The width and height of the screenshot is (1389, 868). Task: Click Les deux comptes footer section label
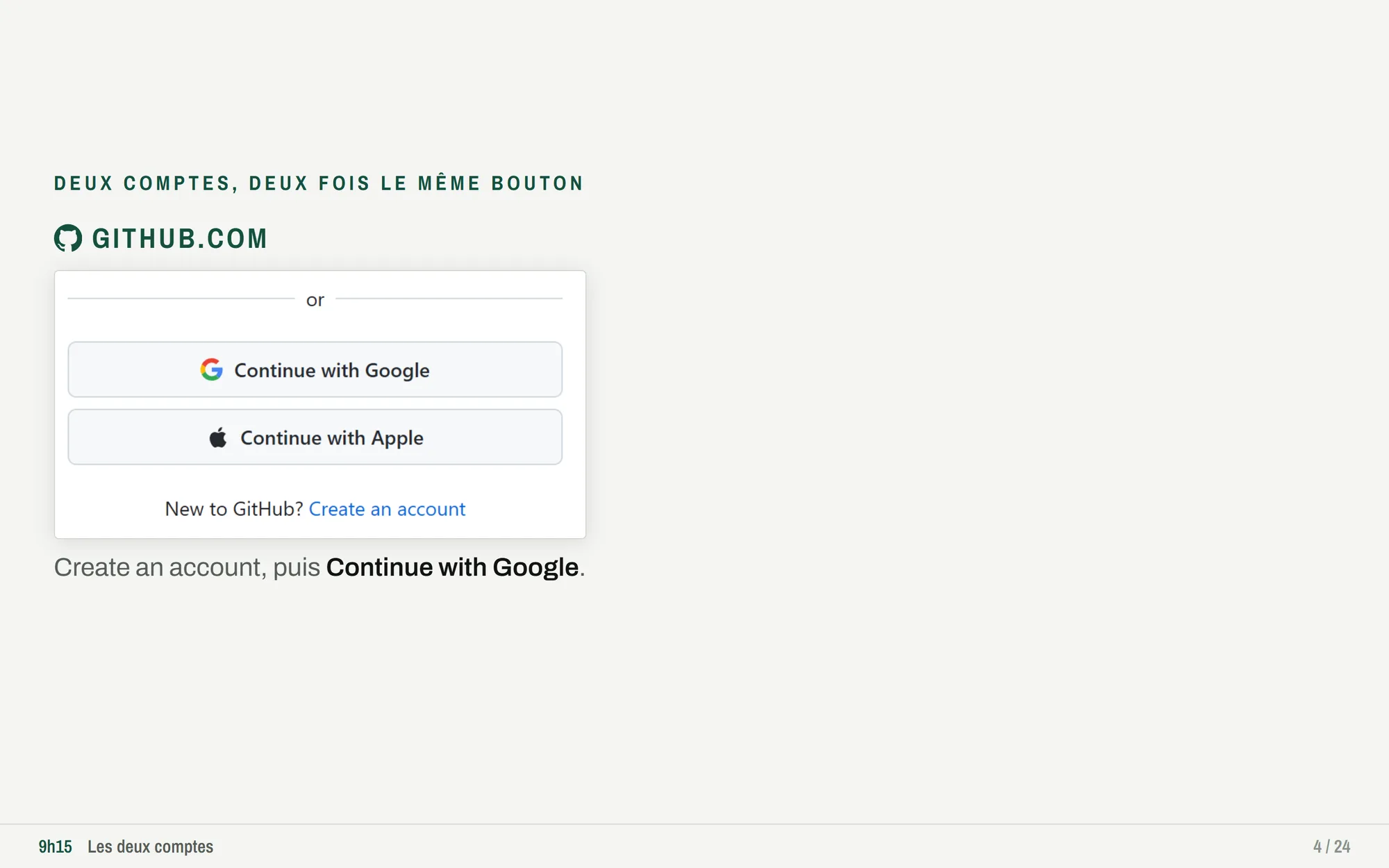[x=150, y=846]
